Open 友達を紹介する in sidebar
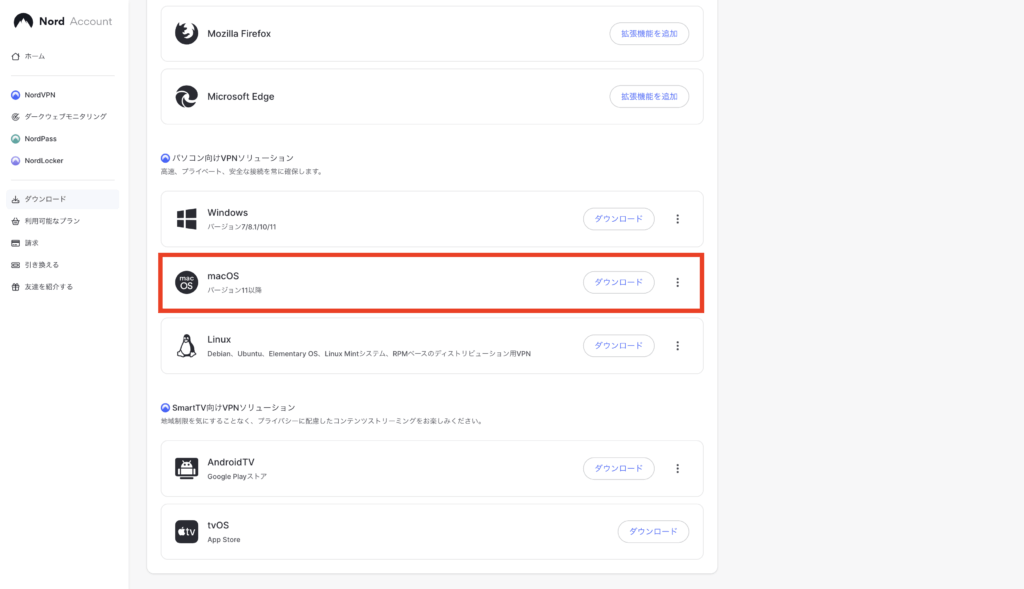Screen dimensions: 1024x589 click(x=49, y=287)
